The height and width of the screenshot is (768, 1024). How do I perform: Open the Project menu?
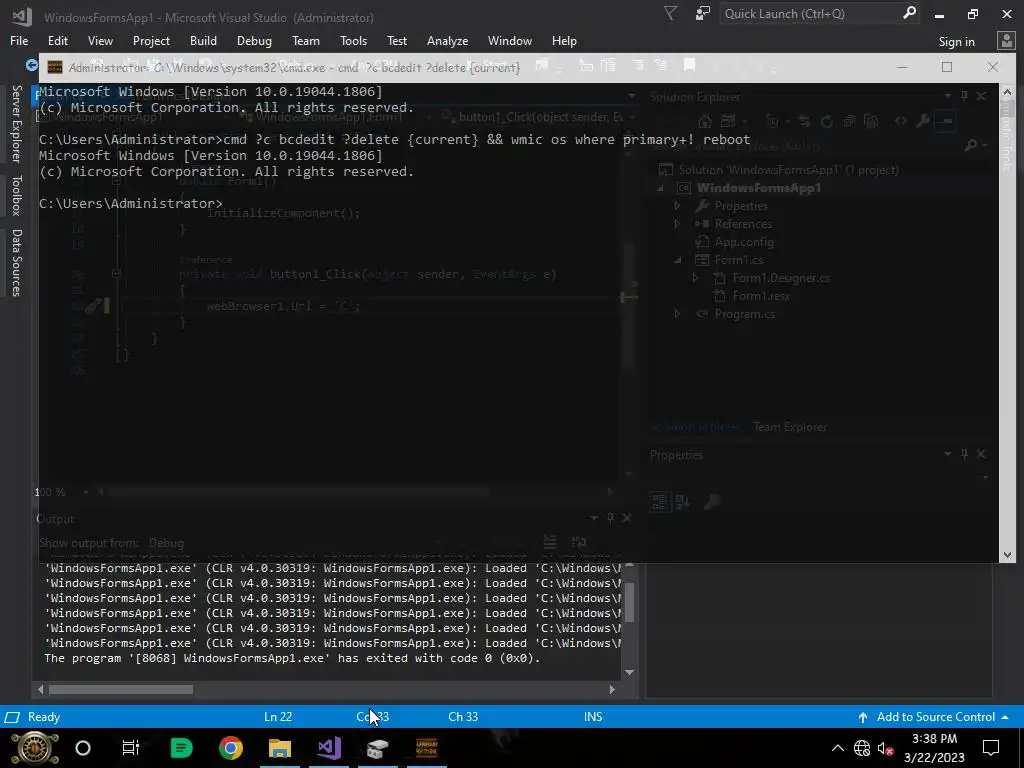151,40
